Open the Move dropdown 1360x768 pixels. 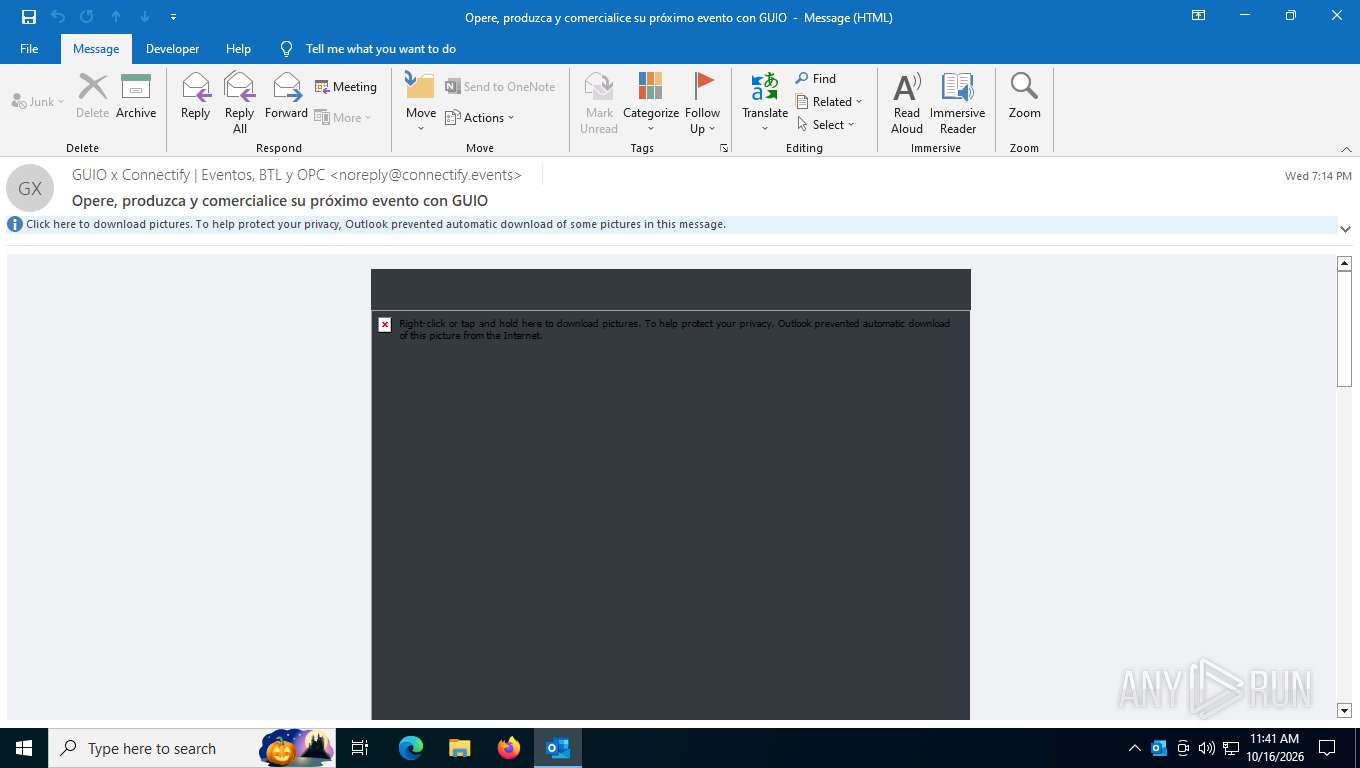click(x=421, y=103)
